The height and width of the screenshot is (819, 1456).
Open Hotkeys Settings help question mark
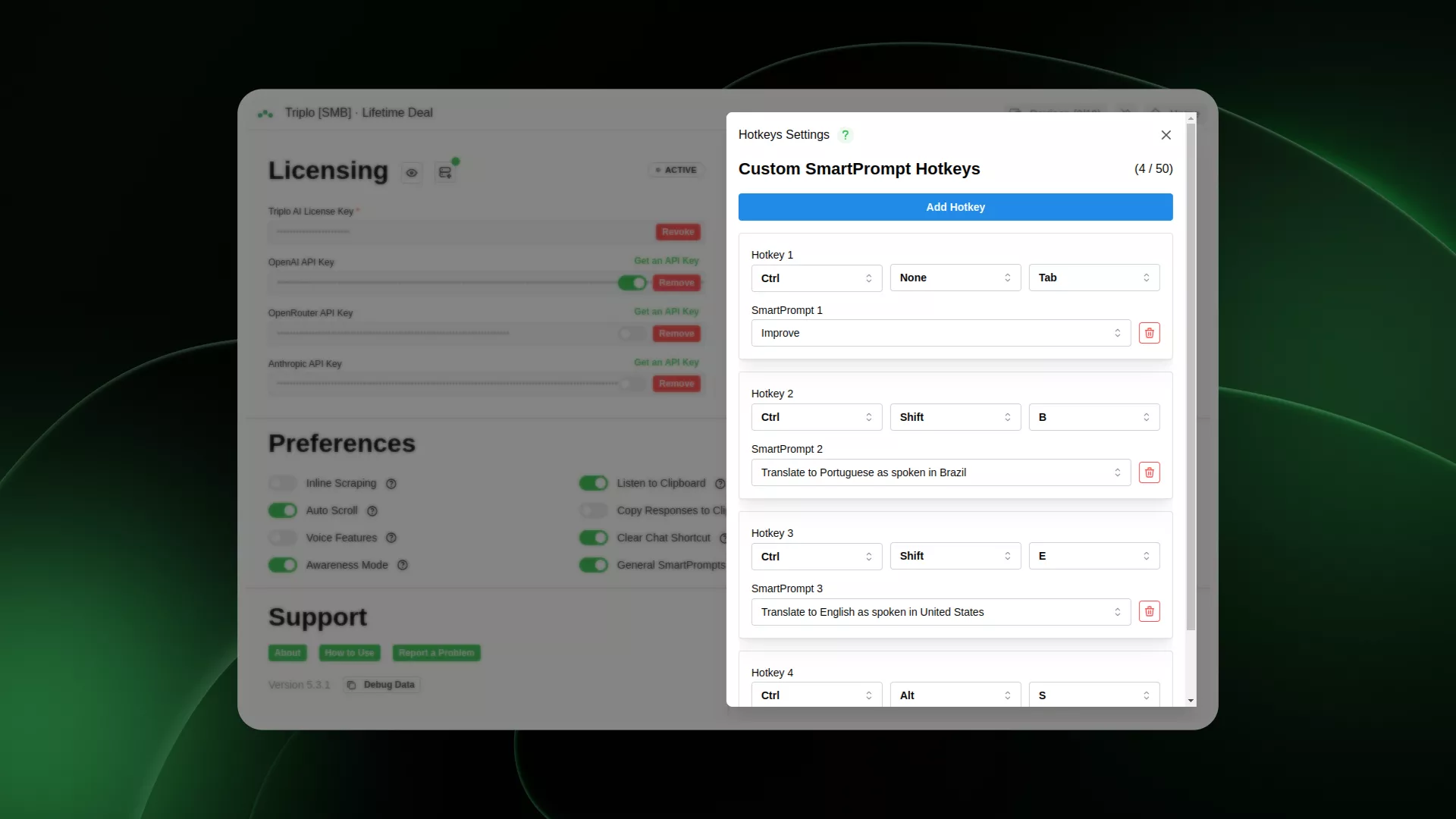[x=845, y=135]
